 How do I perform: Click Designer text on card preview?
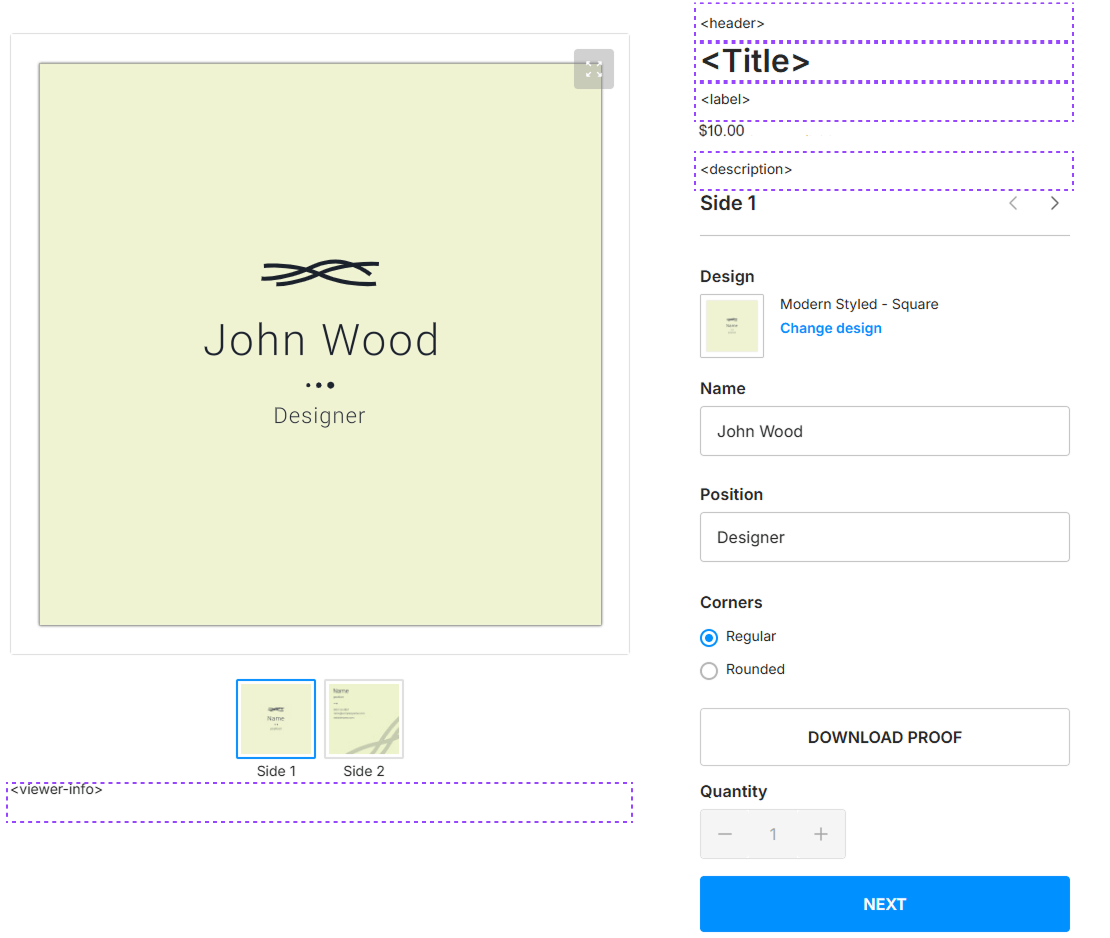(x=319, y=416)
